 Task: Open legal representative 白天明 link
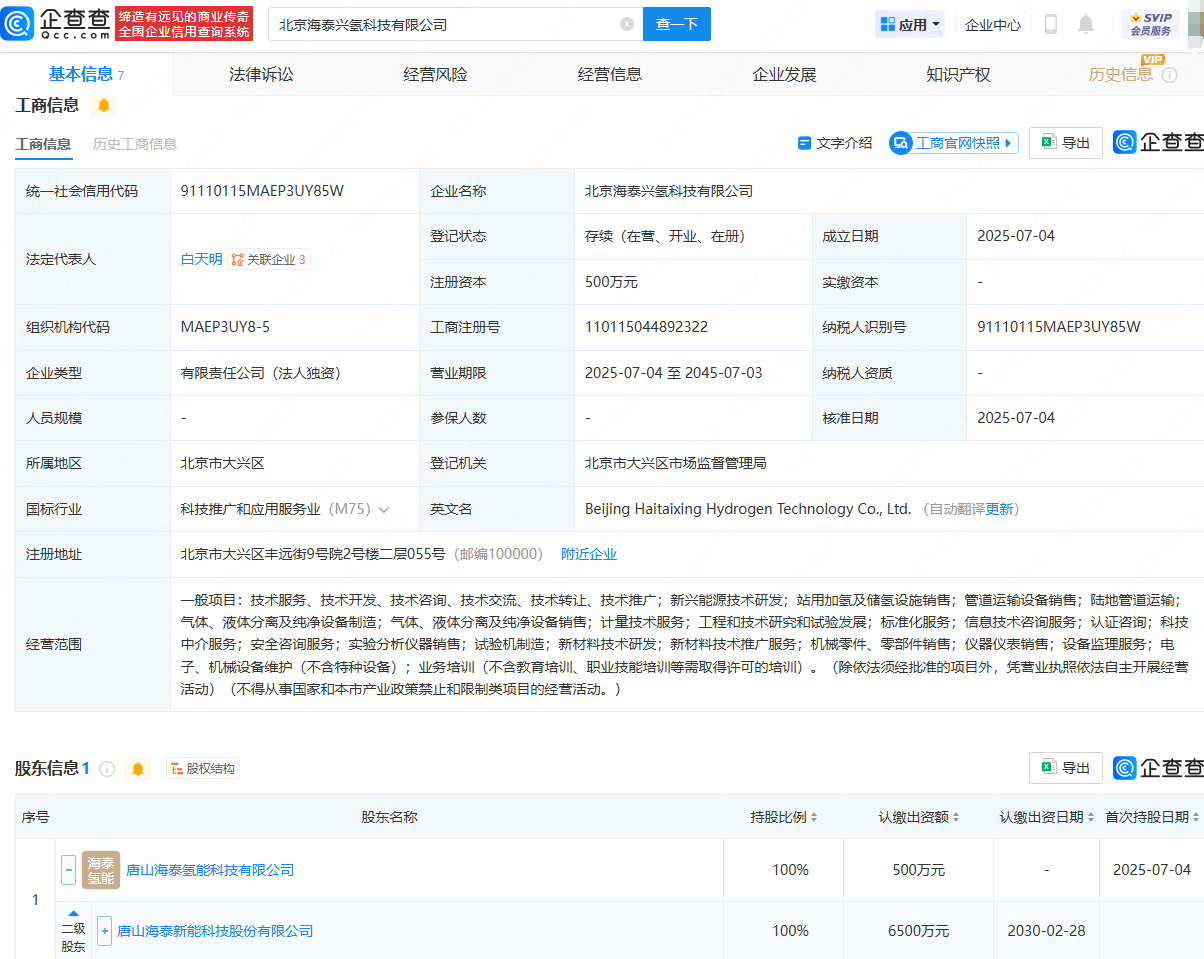tap(201, 260)
